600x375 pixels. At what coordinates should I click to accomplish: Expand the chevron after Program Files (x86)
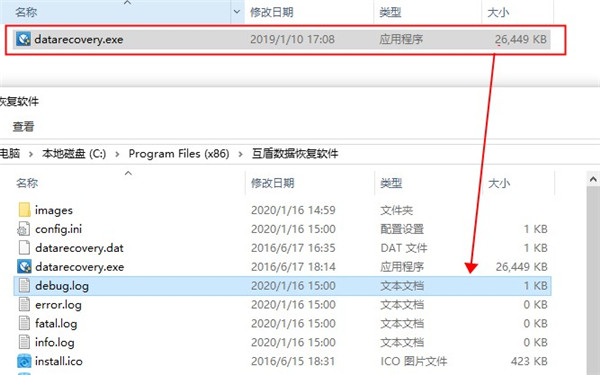click(240, 154)
